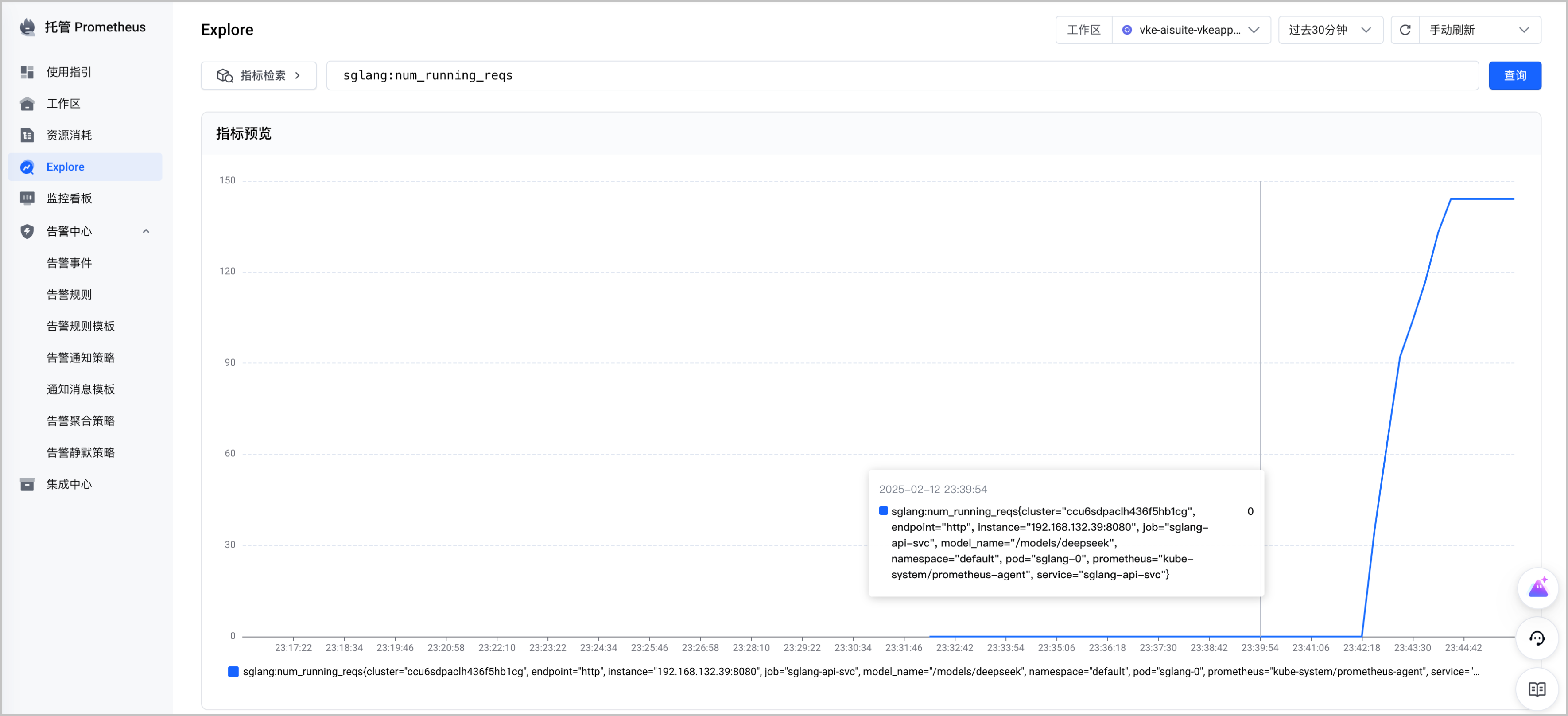Click the 23:17:22 x-axis tick label
The width and height of the screenshot is (1568, 716).
293,648
